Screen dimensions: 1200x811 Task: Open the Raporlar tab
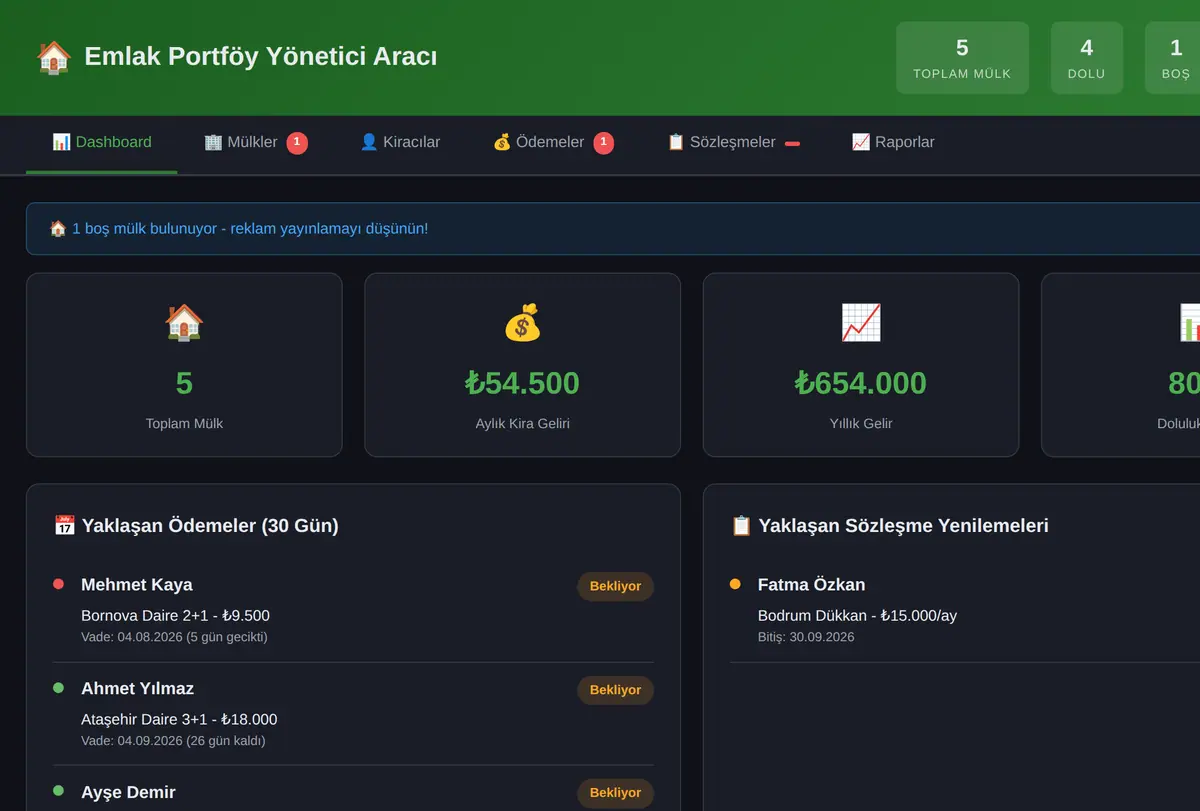893,143
